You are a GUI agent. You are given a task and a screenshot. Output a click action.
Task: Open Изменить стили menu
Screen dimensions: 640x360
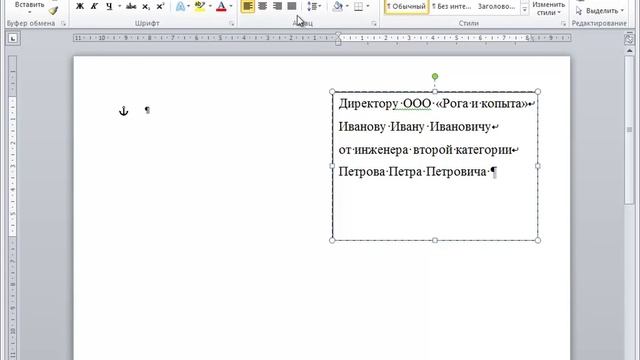[548, 8]
